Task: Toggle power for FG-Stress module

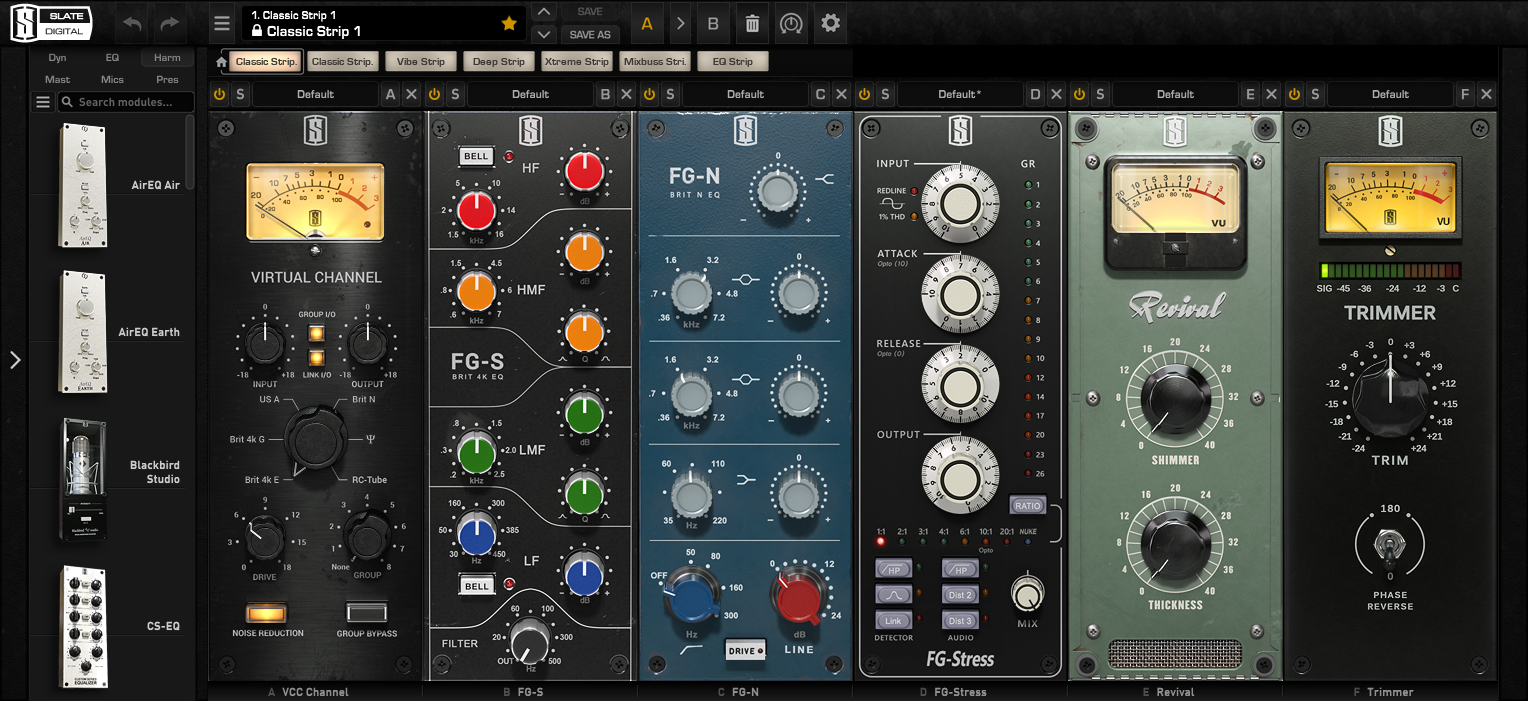Action: (x=865, y=94)
